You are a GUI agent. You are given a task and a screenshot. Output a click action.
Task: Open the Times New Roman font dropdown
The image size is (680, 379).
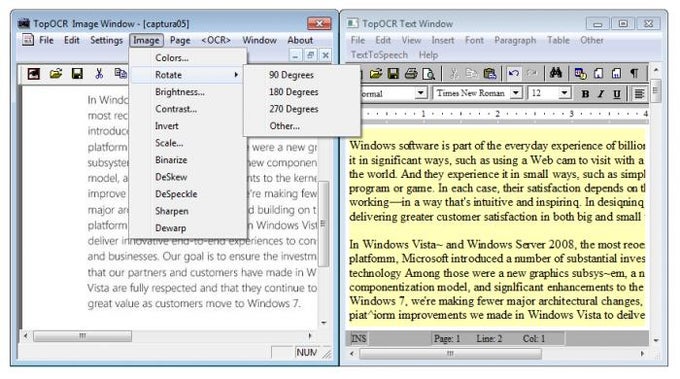pos(516,93)
